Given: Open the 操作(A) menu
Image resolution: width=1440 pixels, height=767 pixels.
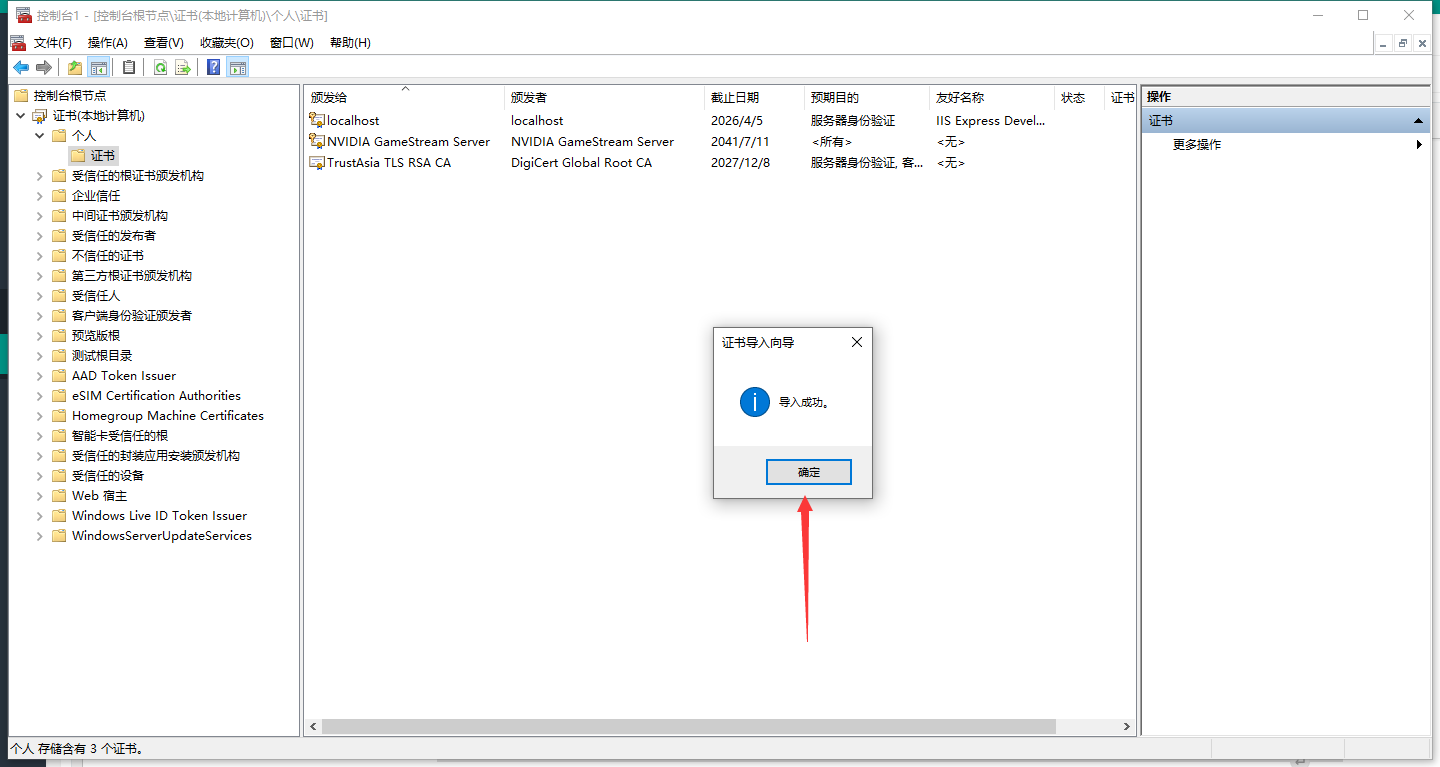Looking at the screenshot, I should click(107, 43).
